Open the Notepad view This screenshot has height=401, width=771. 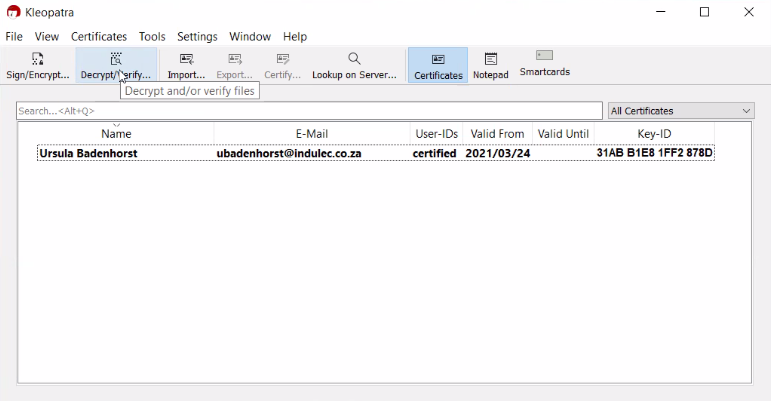tap(491, 65)
